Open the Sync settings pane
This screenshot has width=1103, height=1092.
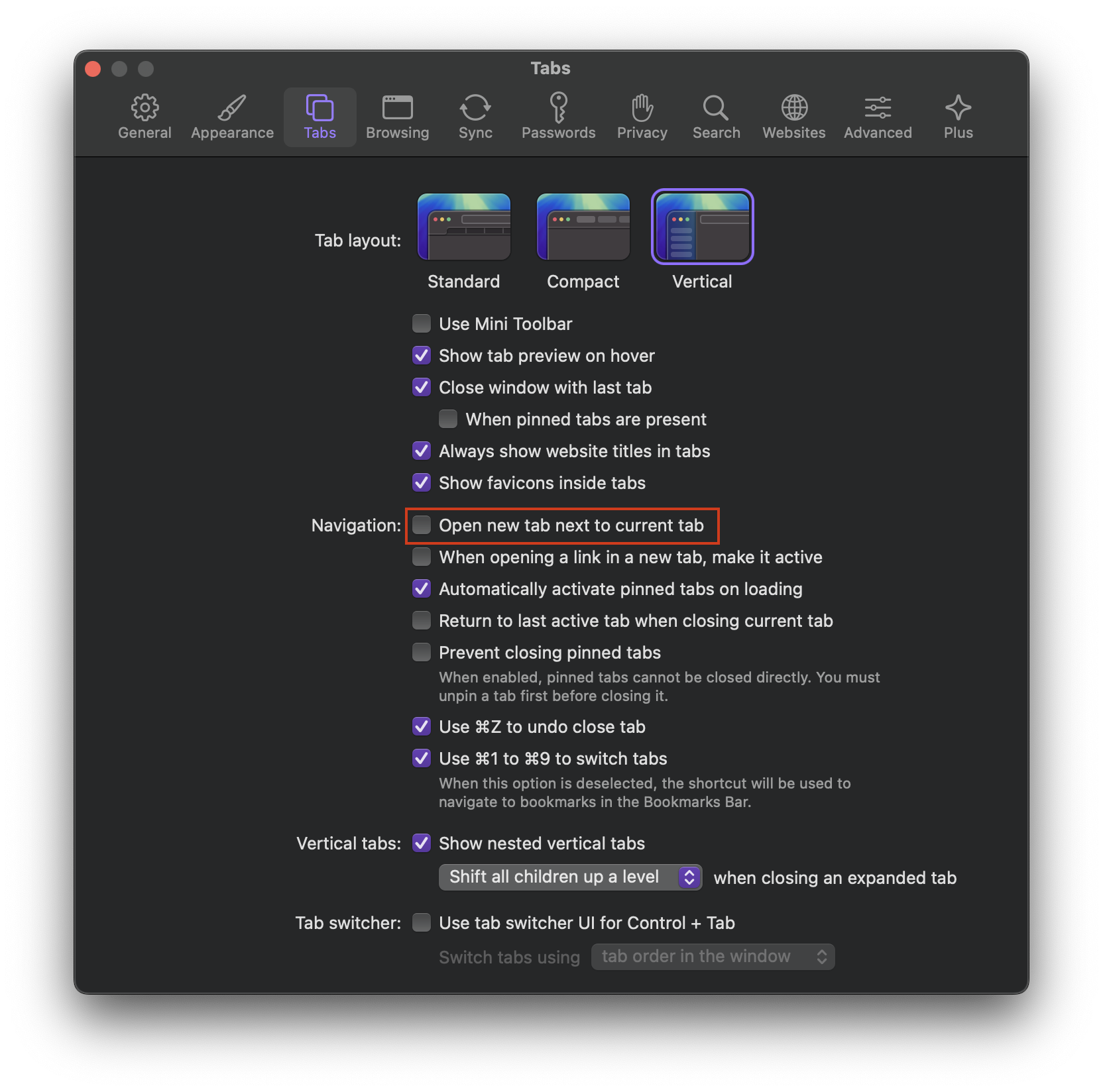pyautogui.click(x=475, y=117)
